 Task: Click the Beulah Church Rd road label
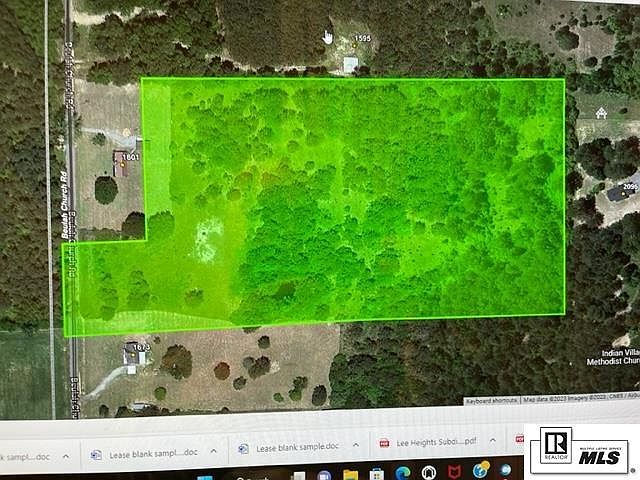pos(64,205)
